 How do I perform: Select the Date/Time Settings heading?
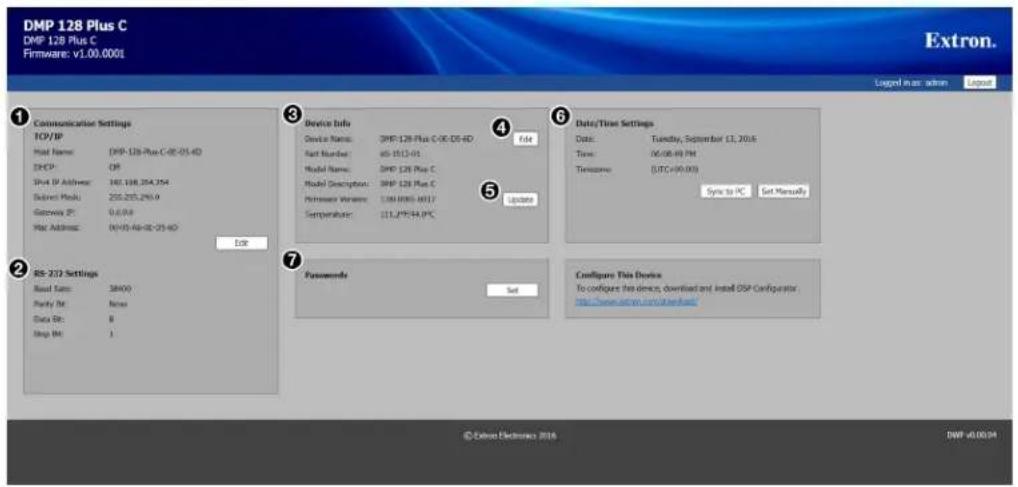(x=614, y=123)
